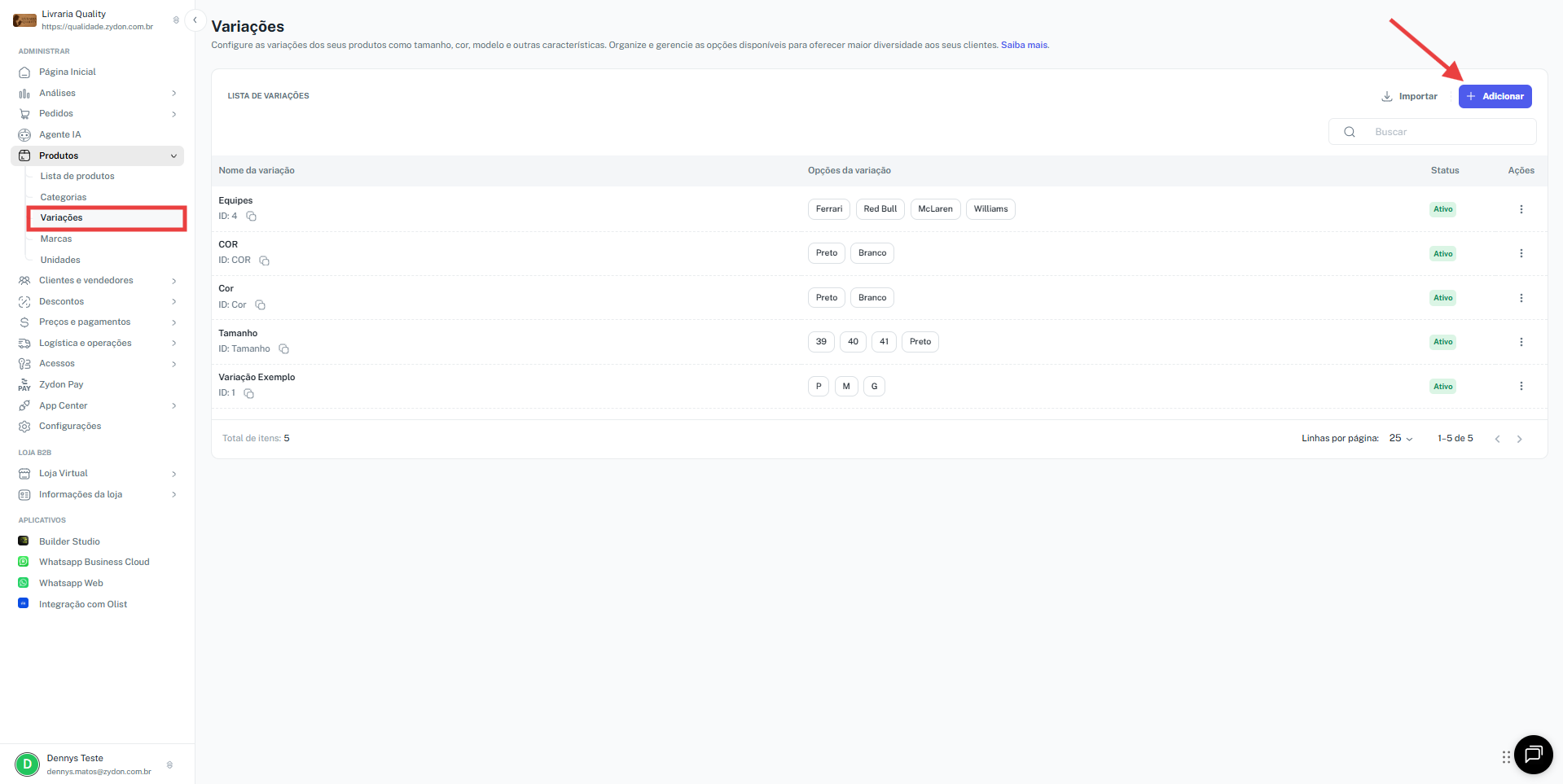
Task: Expand the Análises menu
Action: (x=173, y=94)
